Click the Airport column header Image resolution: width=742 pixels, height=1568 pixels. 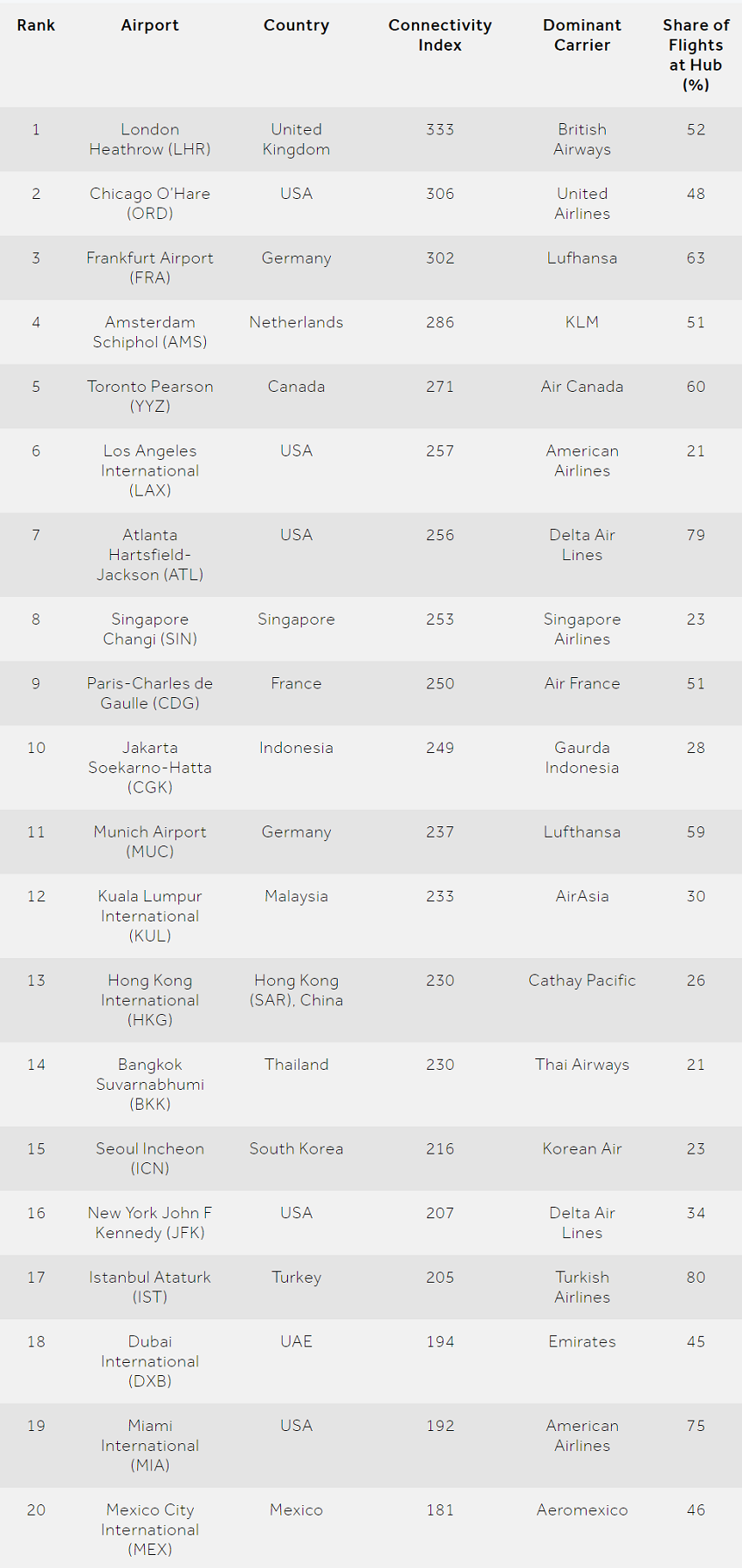click(x=150, y=25)
